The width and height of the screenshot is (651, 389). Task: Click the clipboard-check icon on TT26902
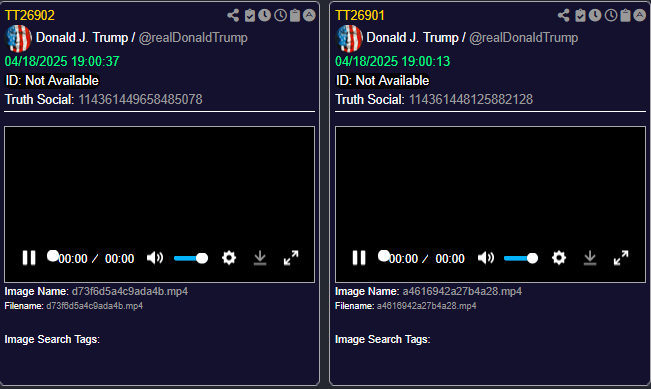pos(250,16)
